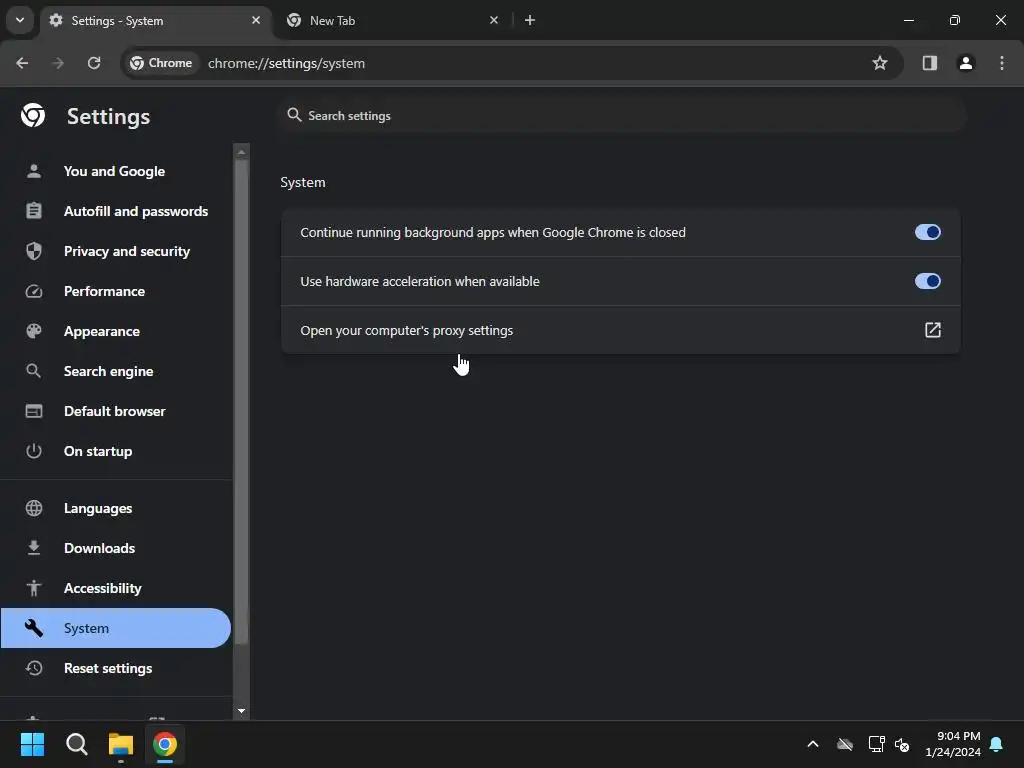The image size is (1024, 768).
Task: Close the Settings - System tab
Action: pyautogui.click(x=256, y=20)
